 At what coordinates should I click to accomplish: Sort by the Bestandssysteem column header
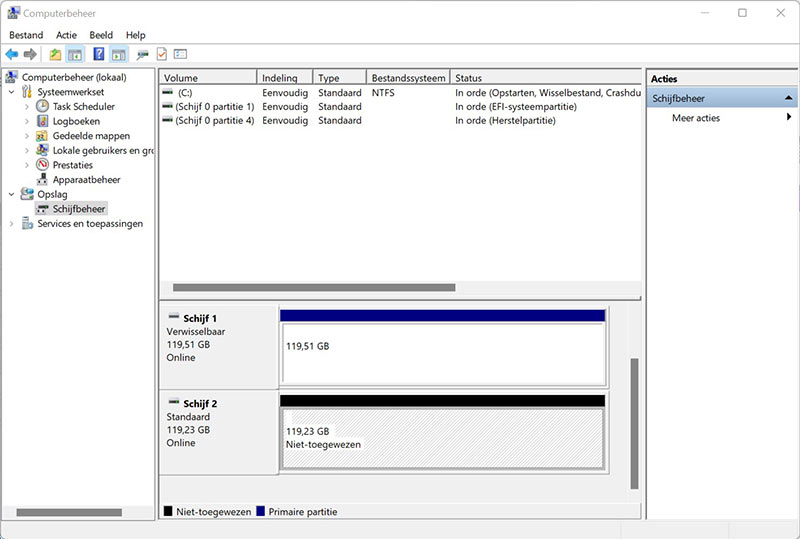point(408,78)
